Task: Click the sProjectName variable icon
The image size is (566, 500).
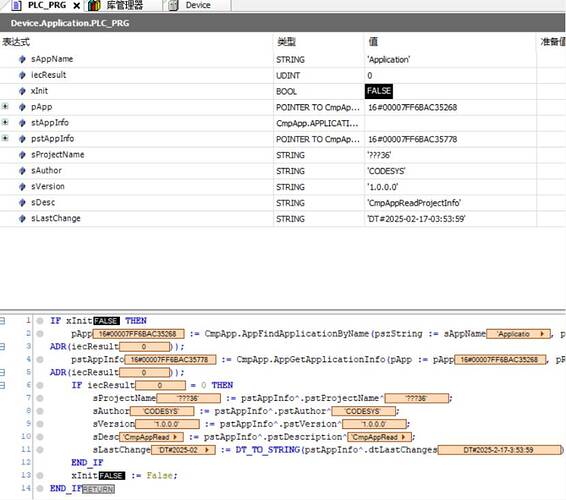Action: tap(22, 155)
